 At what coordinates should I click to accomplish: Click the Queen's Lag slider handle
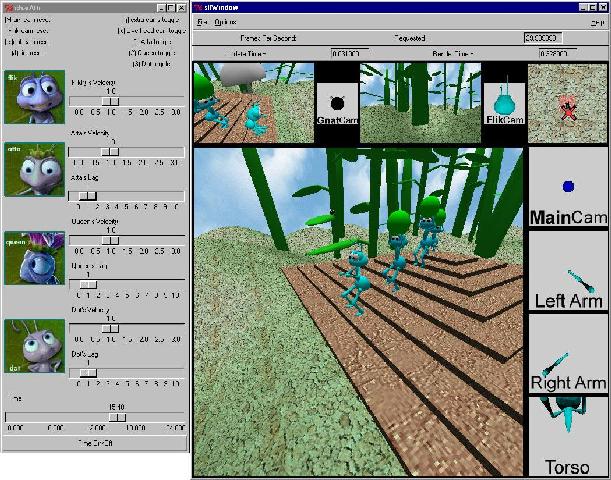click(x=88, y=285)
